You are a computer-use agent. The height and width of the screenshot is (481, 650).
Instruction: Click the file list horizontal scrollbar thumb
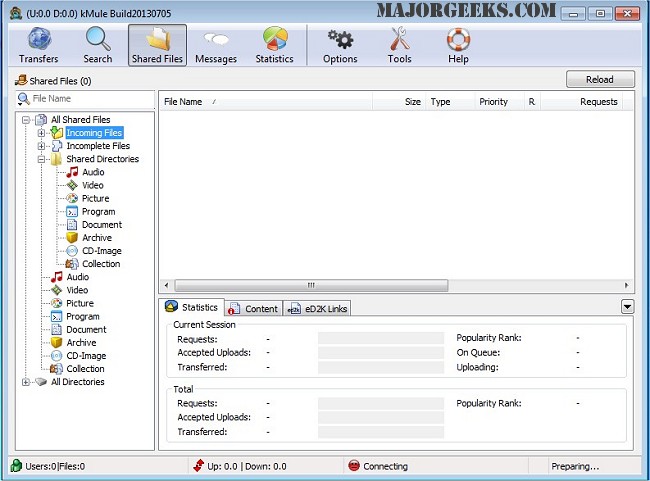pyautogui.click(x=311, y=285)
